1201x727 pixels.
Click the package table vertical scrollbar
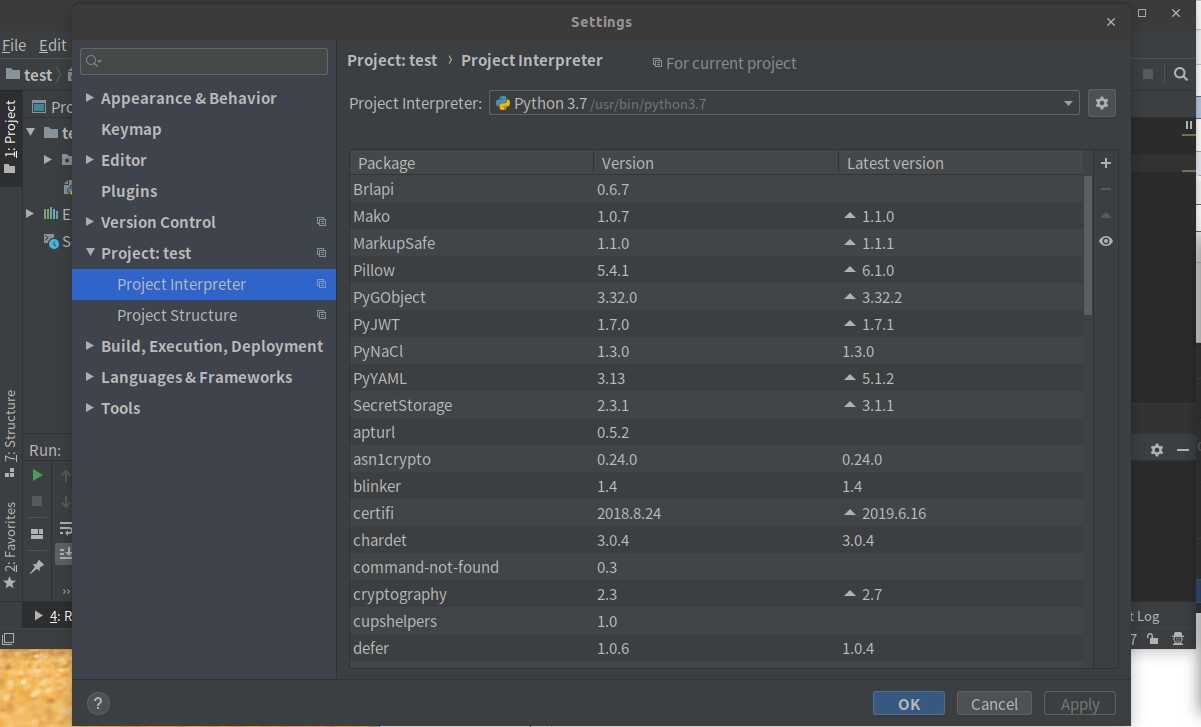(x=1088, y=245)
